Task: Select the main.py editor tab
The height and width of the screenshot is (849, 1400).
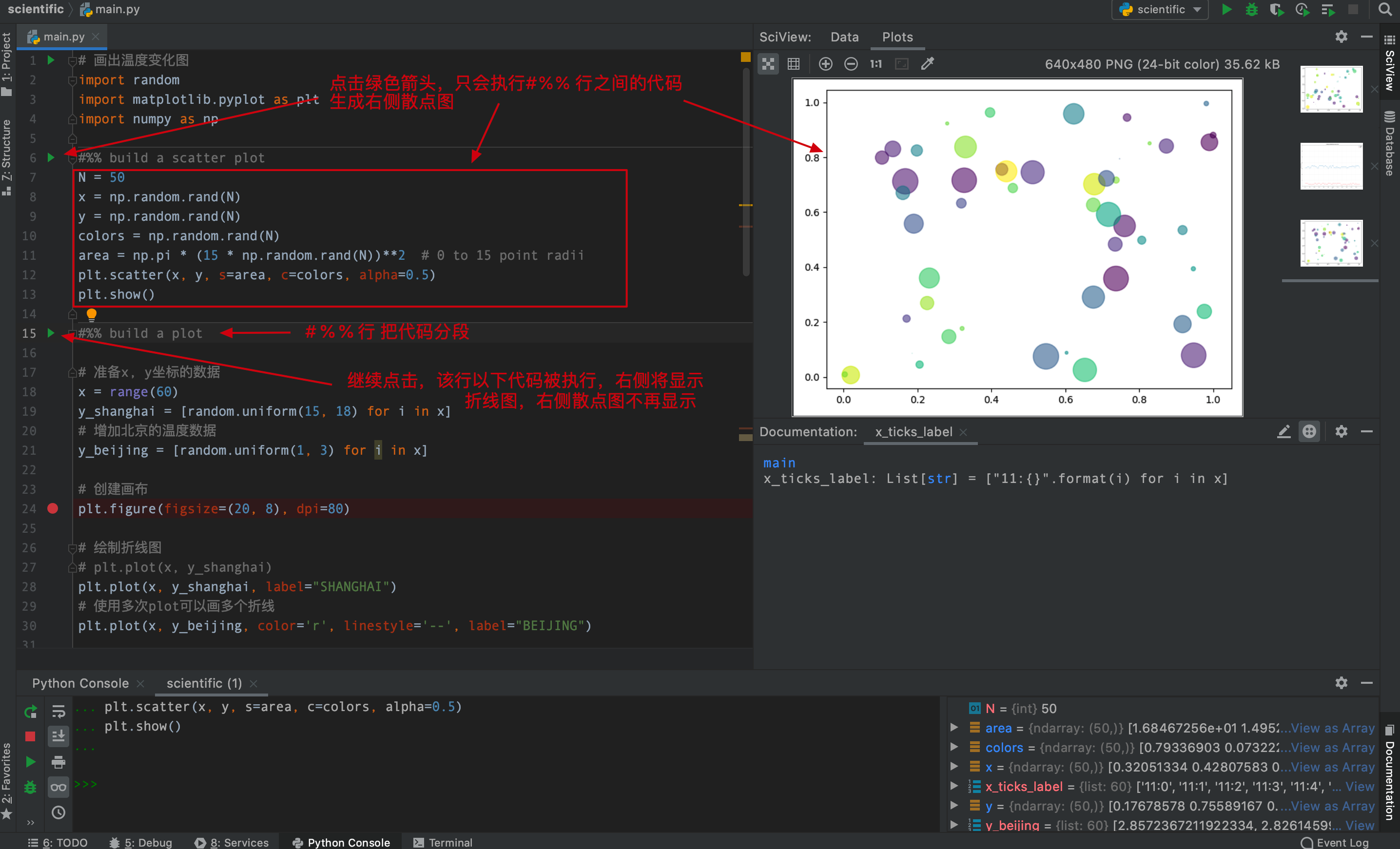Action: click(x=62, y=37)
